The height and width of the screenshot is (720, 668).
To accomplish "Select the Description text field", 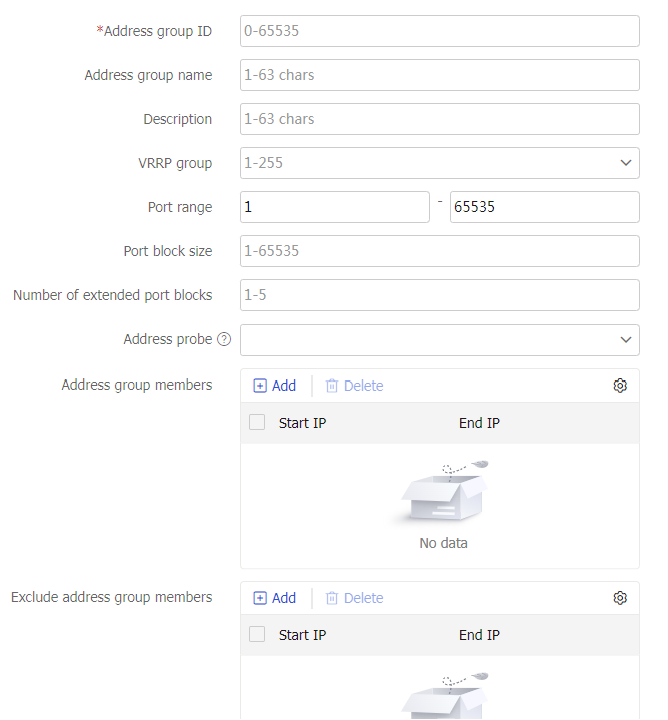I will click(x=439, y=119).
